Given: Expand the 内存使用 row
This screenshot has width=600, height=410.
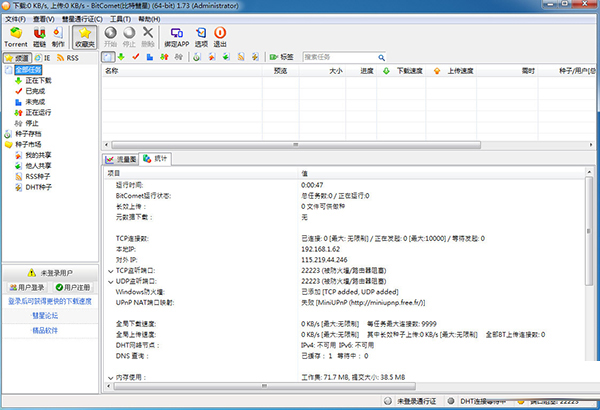Looking at the screenshot, I should 110,377.
